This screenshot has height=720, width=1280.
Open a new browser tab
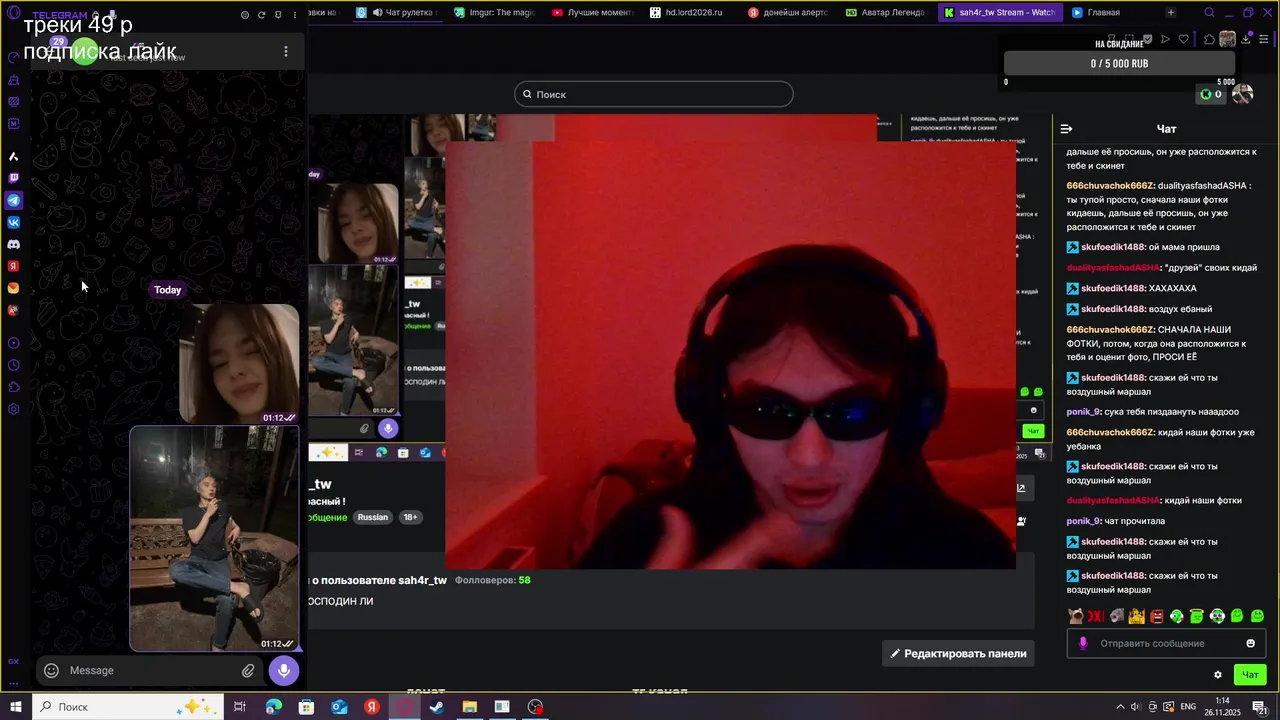point(1170,13)
